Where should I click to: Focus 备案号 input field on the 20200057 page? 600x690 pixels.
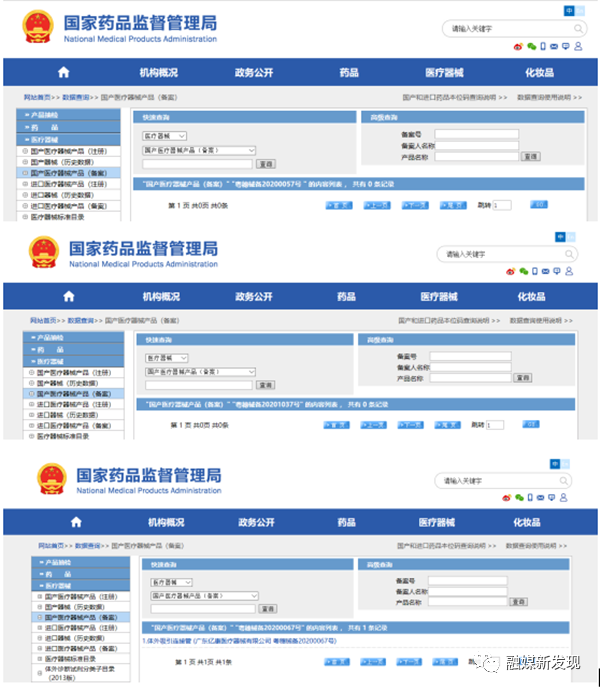pyautogui.click(x=477, y=134)
